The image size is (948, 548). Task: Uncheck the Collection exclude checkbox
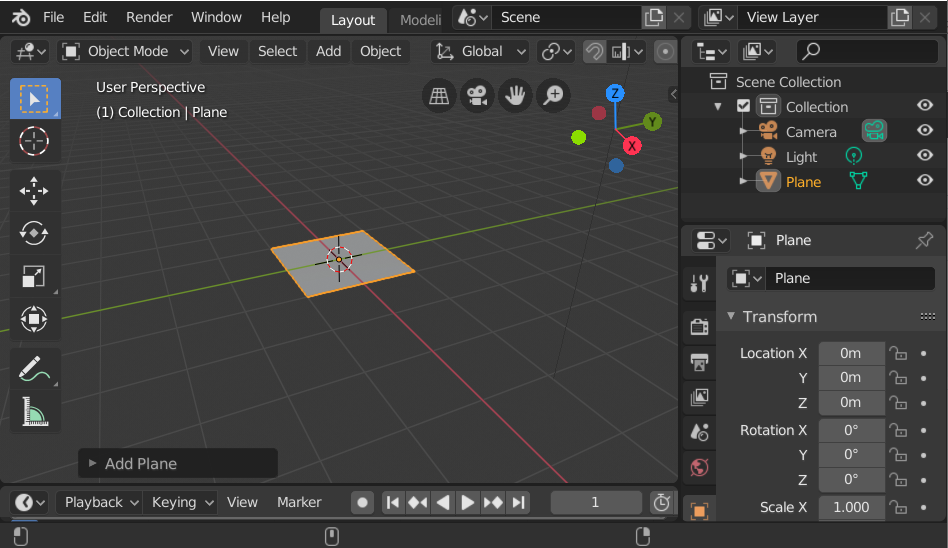[x=743, y=106]
